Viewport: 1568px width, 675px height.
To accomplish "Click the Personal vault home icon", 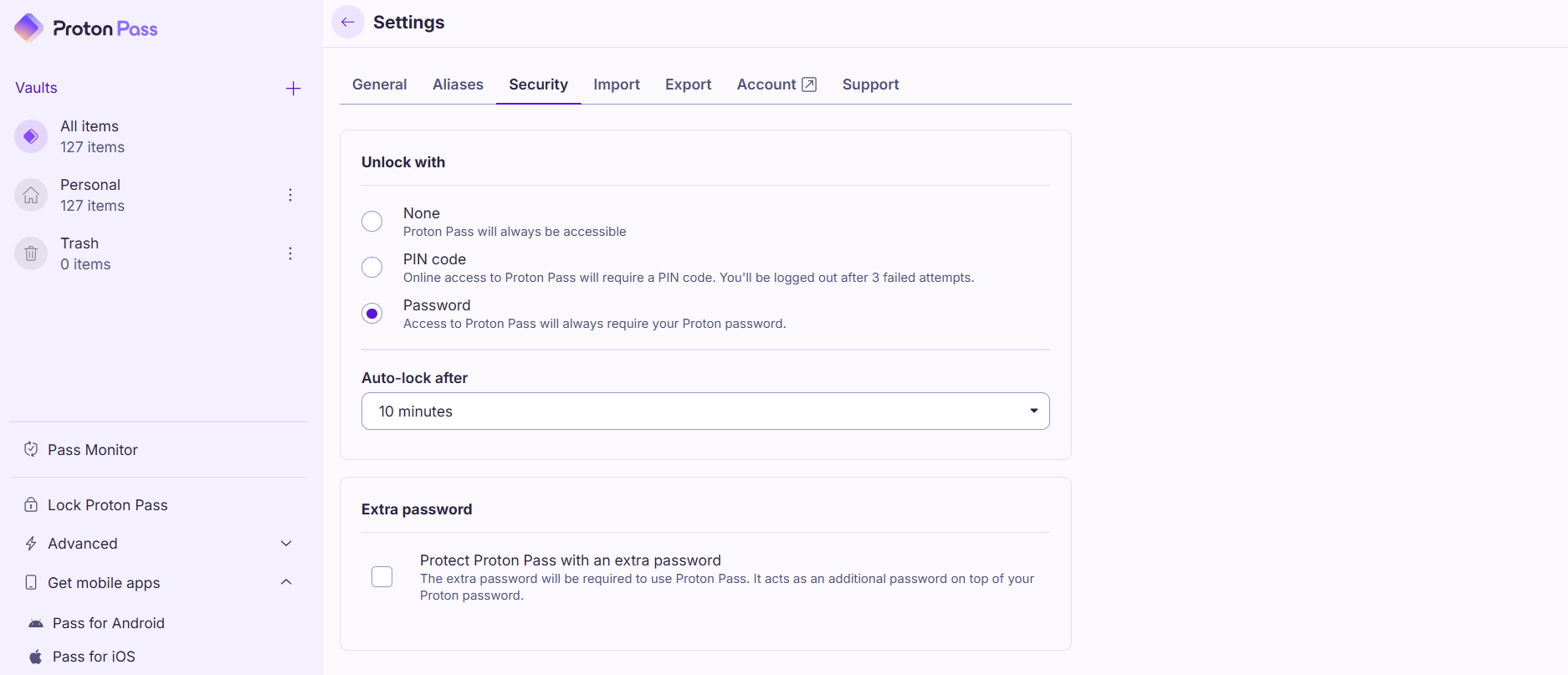I will (31, 195).
